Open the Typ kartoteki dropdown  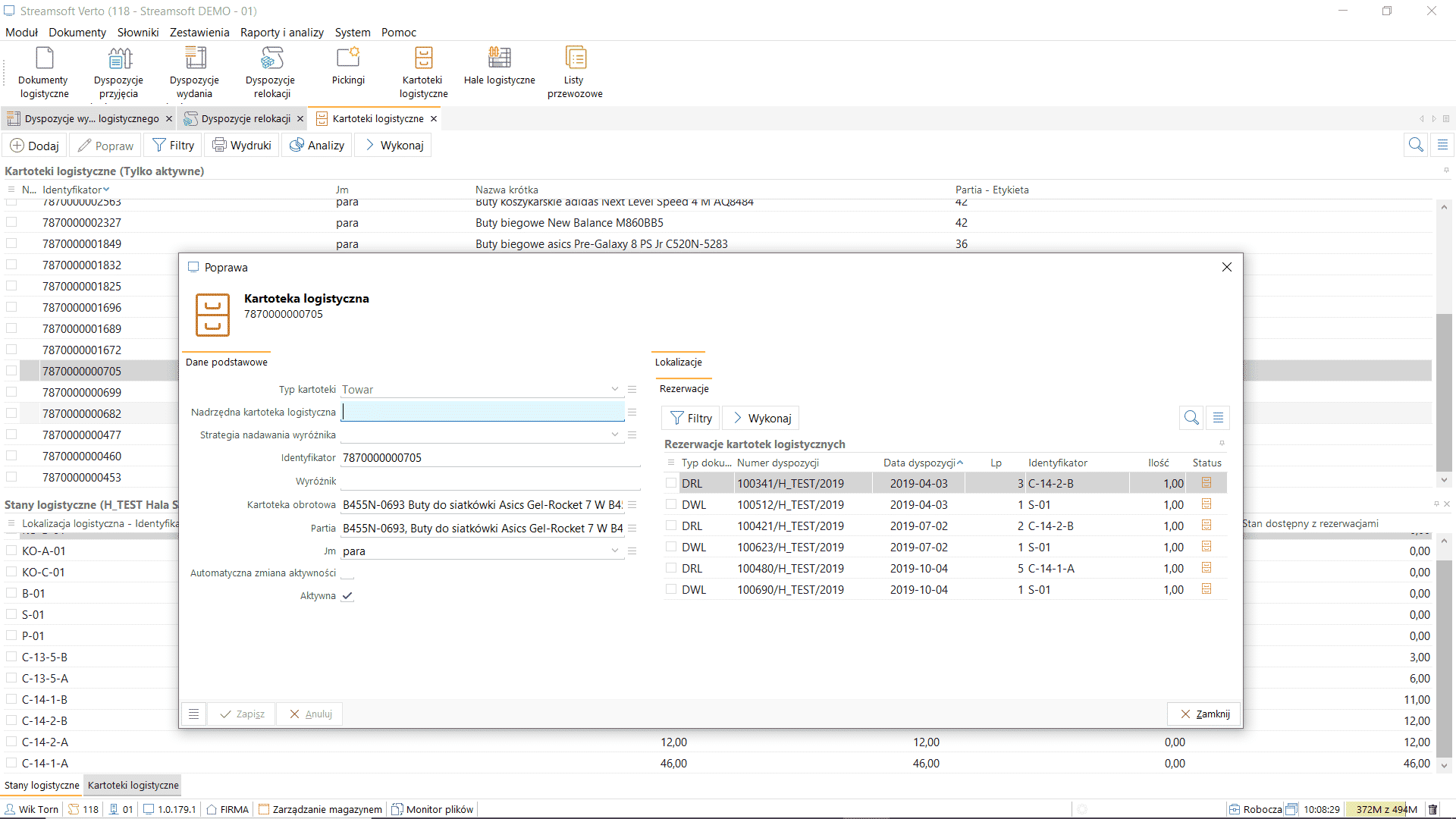coord(615,389)
